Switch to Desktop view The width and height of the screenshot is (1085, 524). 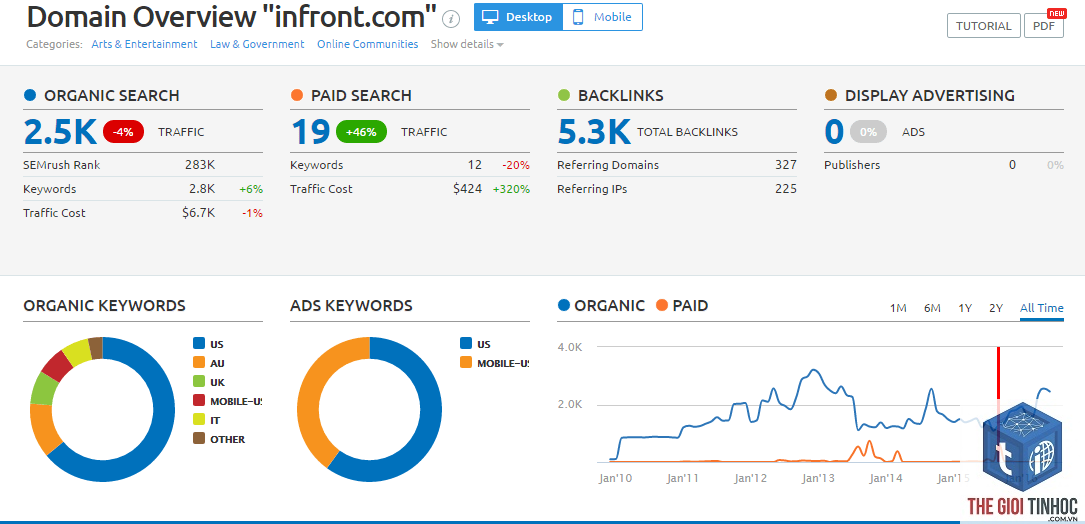point(518,17)
